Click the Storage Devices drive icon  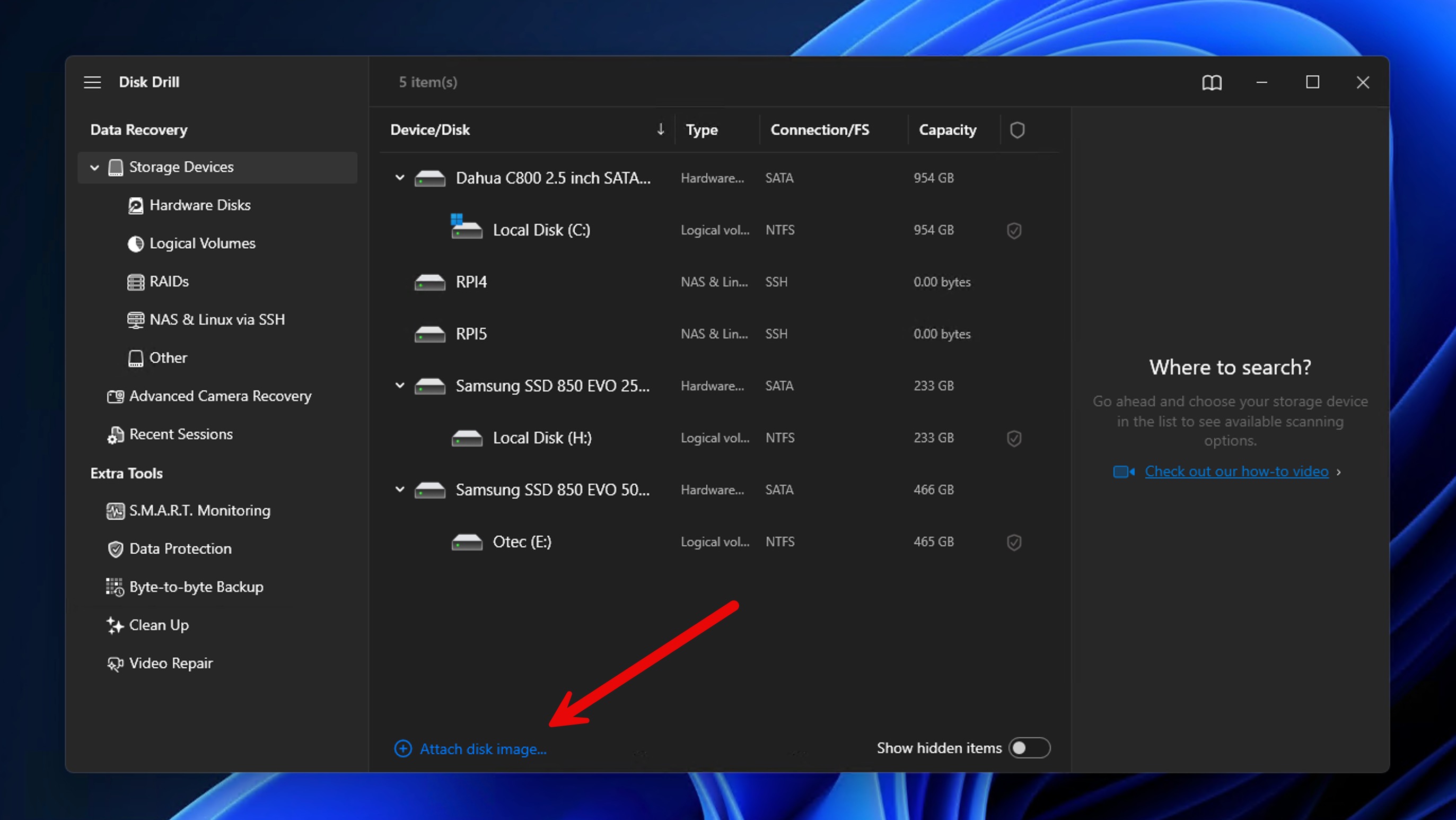tap(115, 168)
